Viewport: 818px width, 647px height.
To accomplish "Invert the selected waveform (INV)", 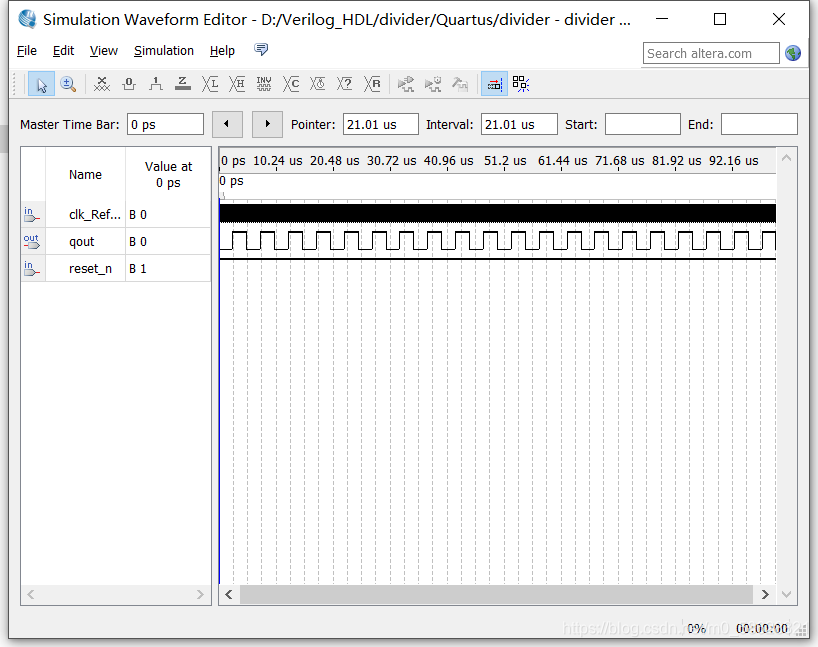I will click(264, 84).
